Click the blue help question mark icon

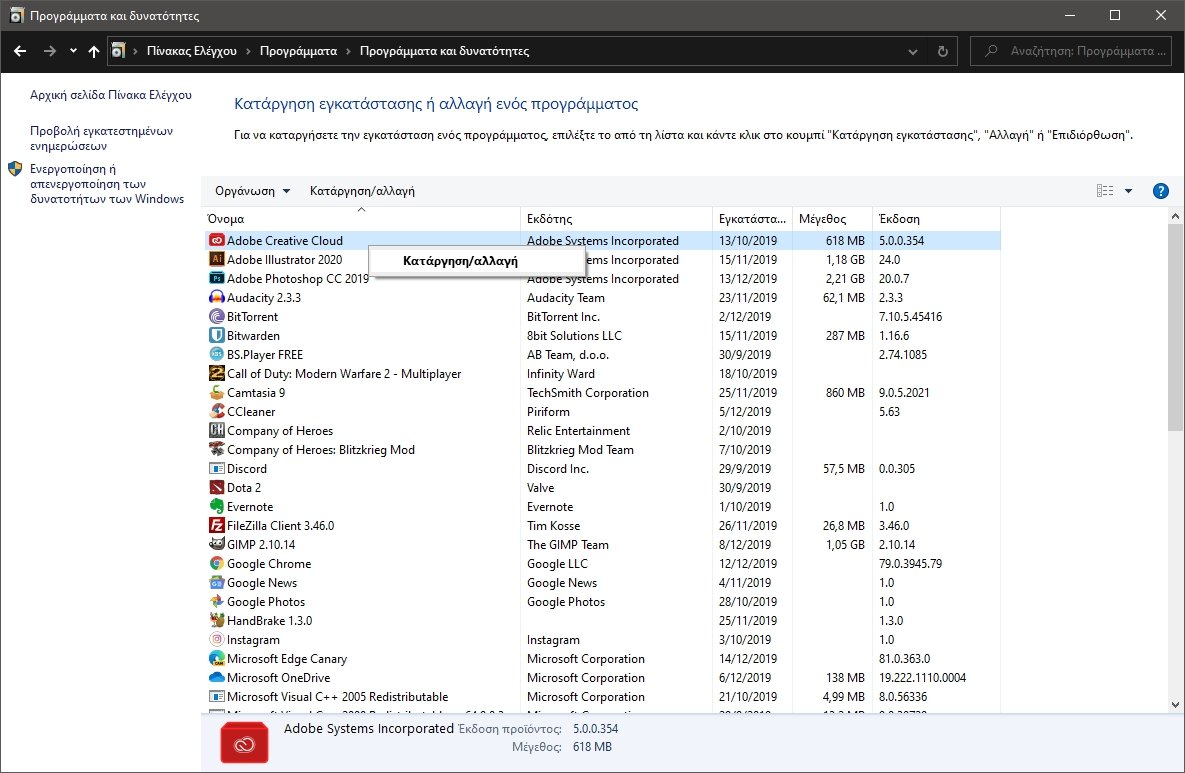(1160, 191)
